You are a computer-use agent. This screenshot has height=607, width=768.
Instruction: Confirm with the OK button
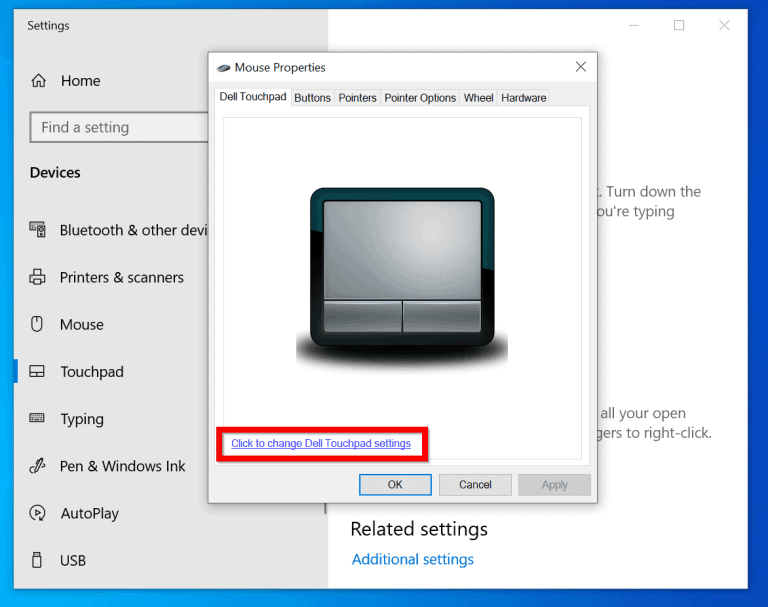pyautogui.click(x=395, y=485)
